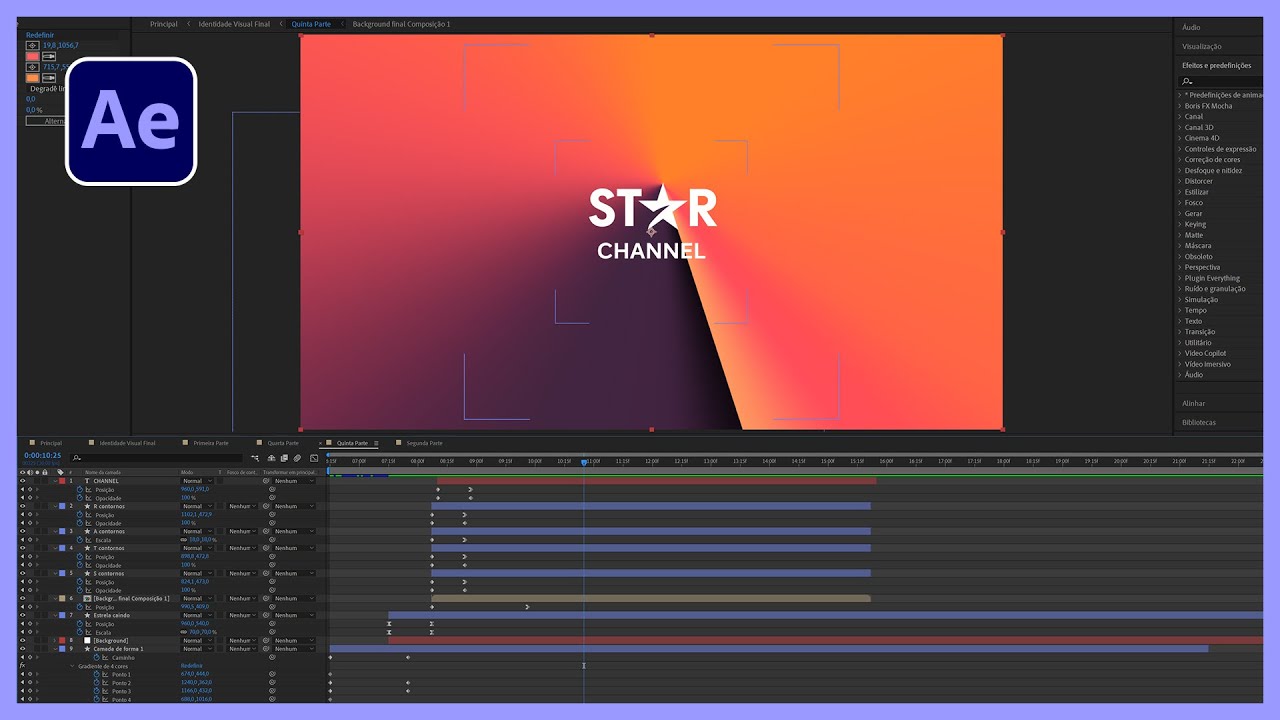Select the Estrela caindo layer name
The width and height of the screenshot is (1280, 720).
(112, 615)
